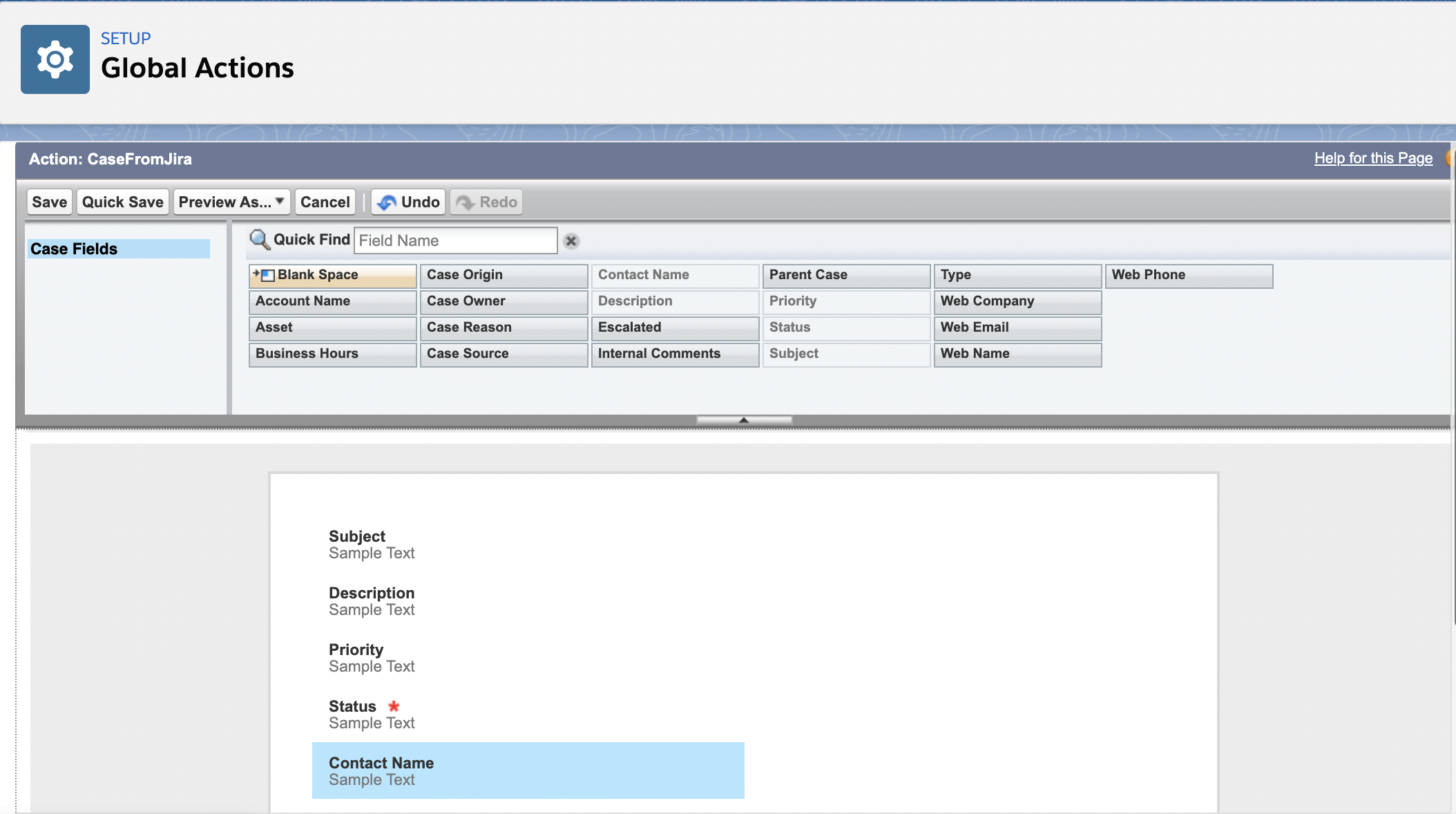Click the Contact Name field in the layout
The width and height of the screenshot is (1456, 814).
pos(528,770)
